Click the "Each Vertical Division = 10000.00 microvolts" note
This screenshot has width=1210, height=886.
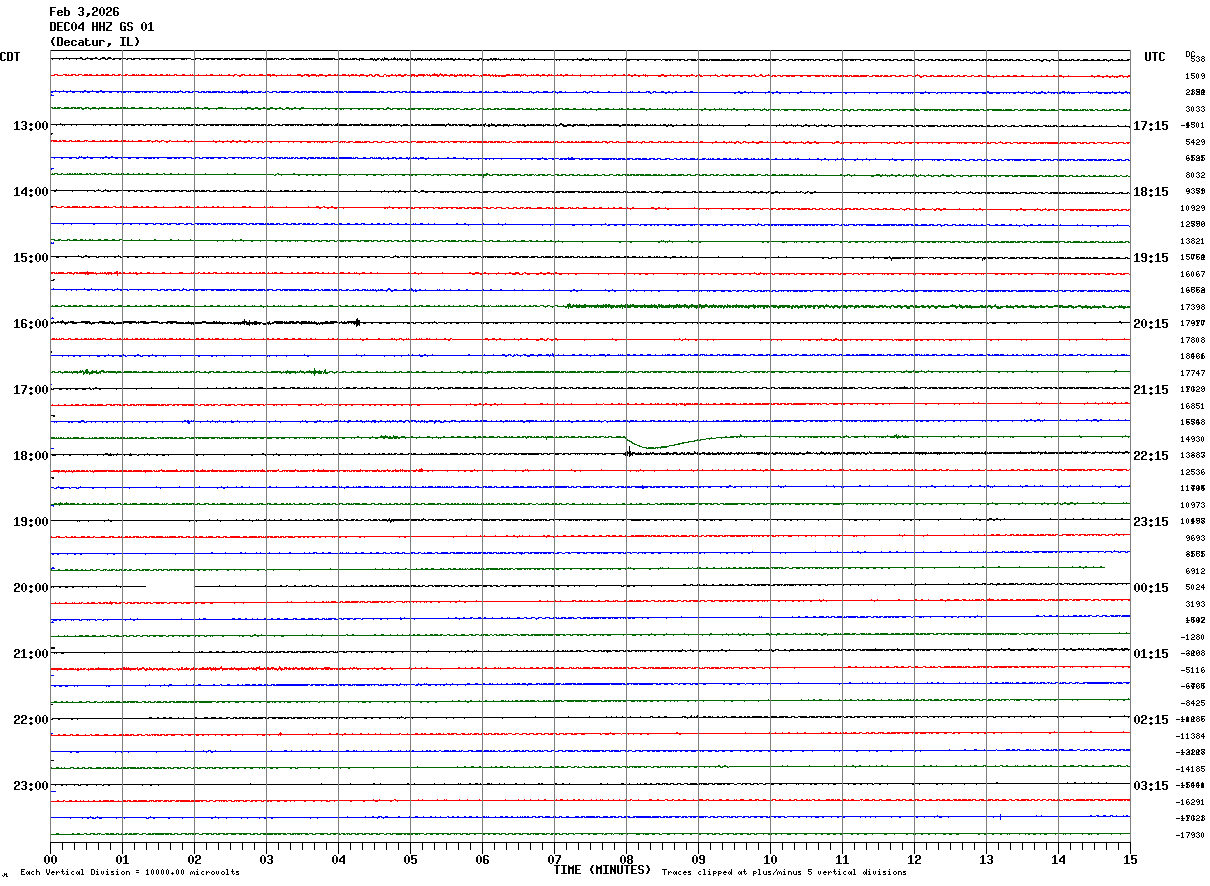click(x=130, y=873)
